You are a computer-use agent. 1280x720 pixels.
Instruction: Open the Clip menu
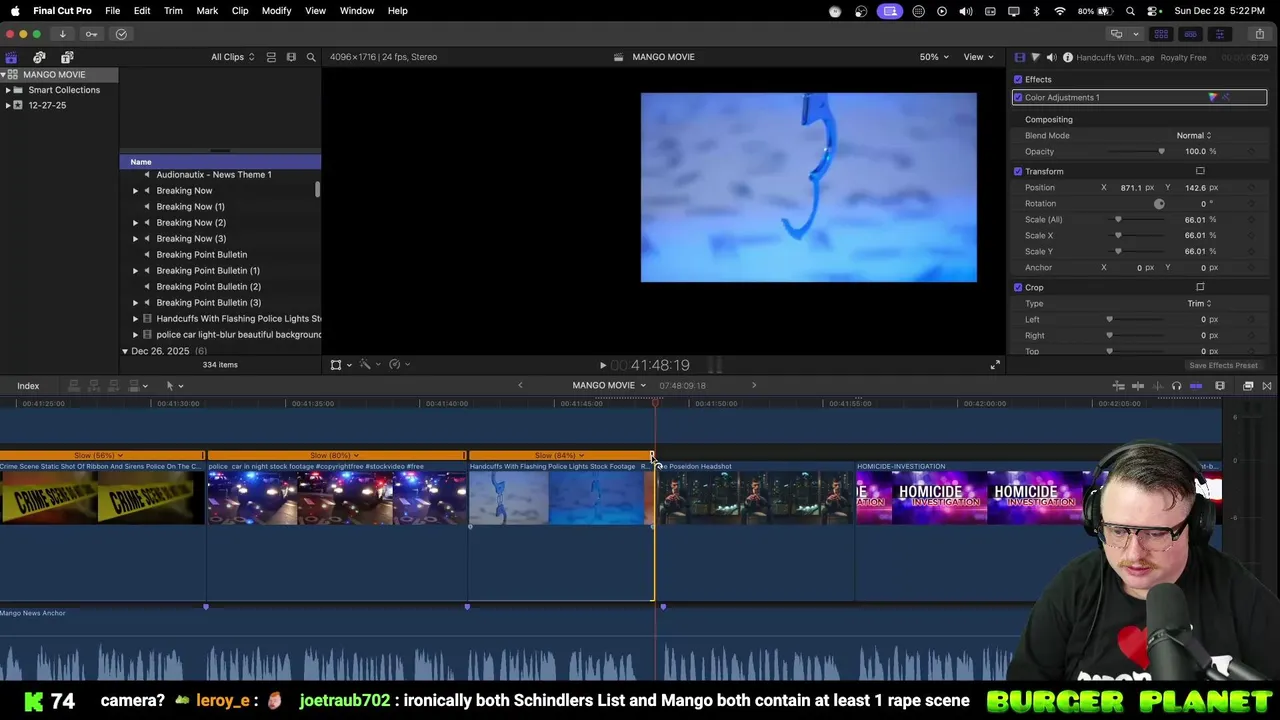[x=240, y=11]
